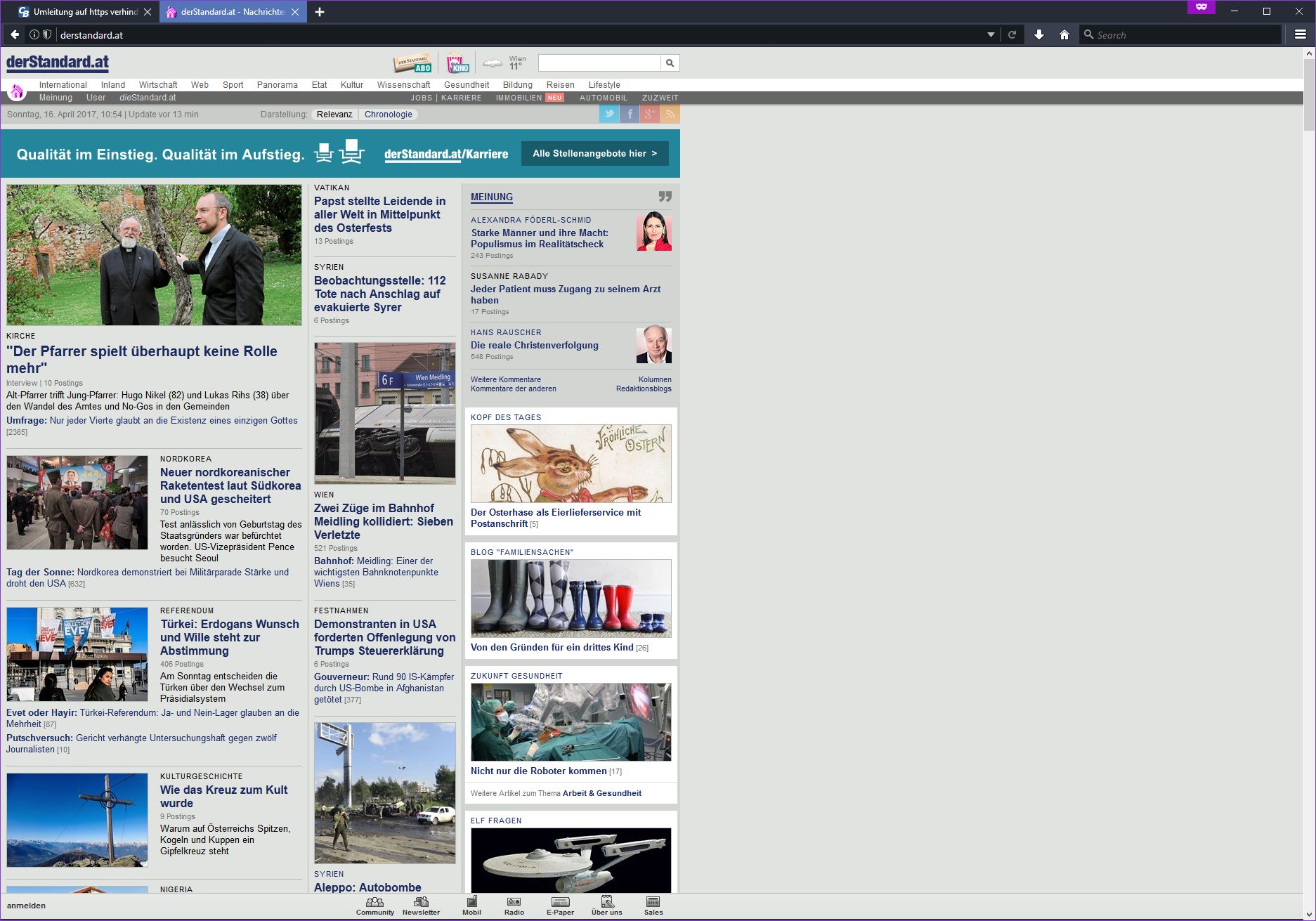Image resolution: width=1316 pixels, height=921 pixels.
Task: Share via the Twitter icon
Action: click(x=608, y=114)
